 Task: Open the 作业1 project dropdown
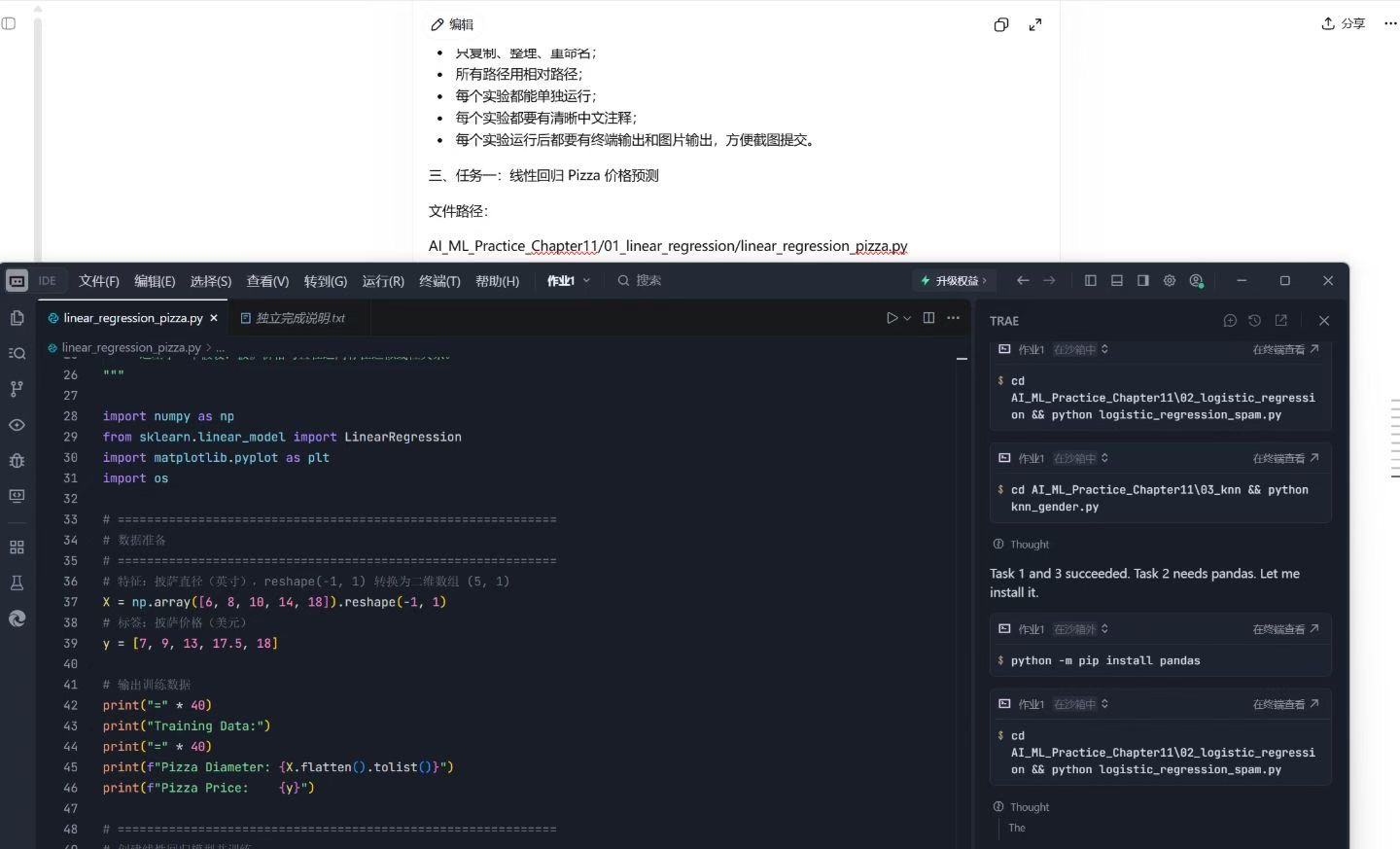click(x=568, y=281)
